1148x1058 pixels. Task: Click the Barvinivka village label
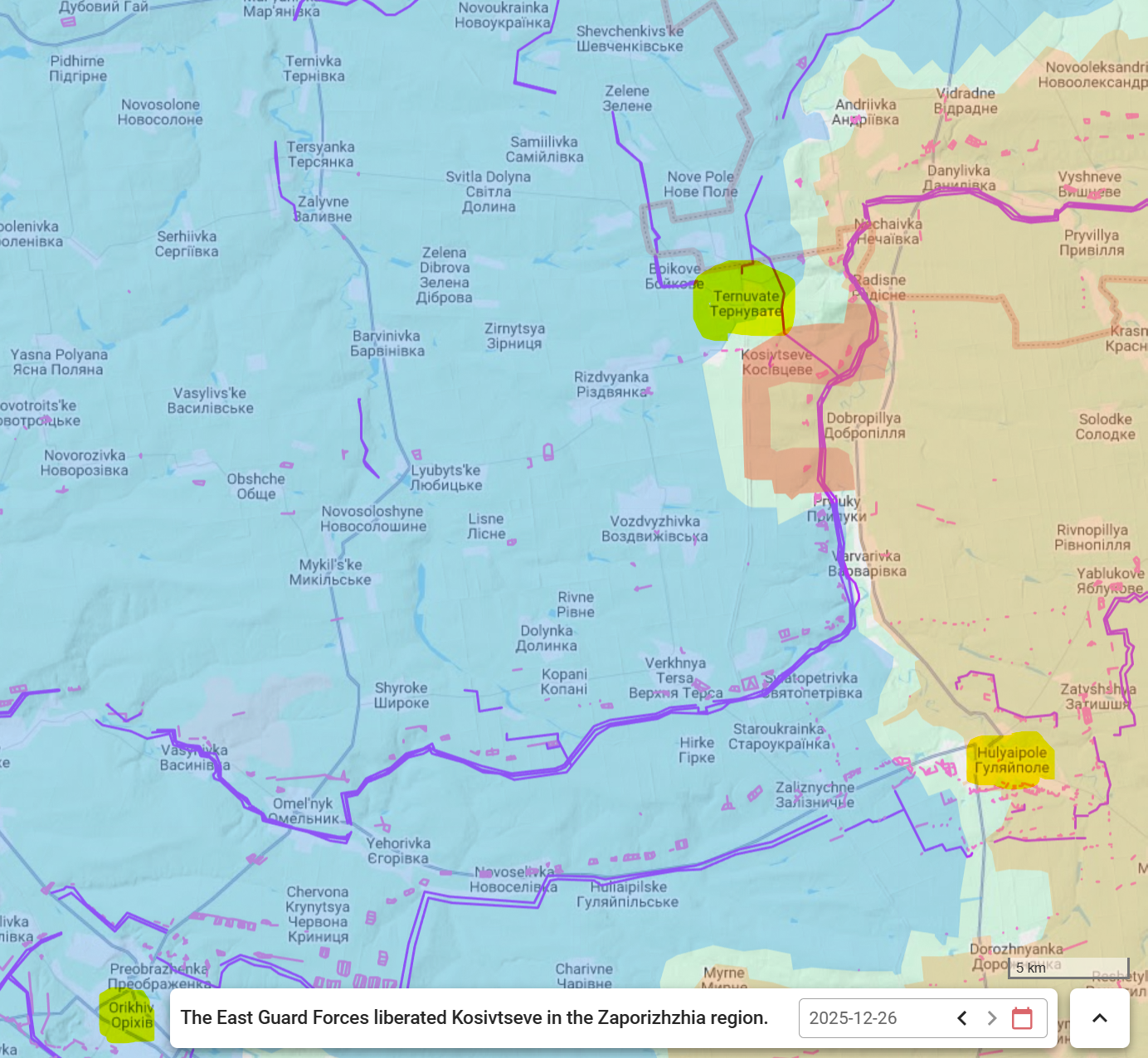coord(387,343)
